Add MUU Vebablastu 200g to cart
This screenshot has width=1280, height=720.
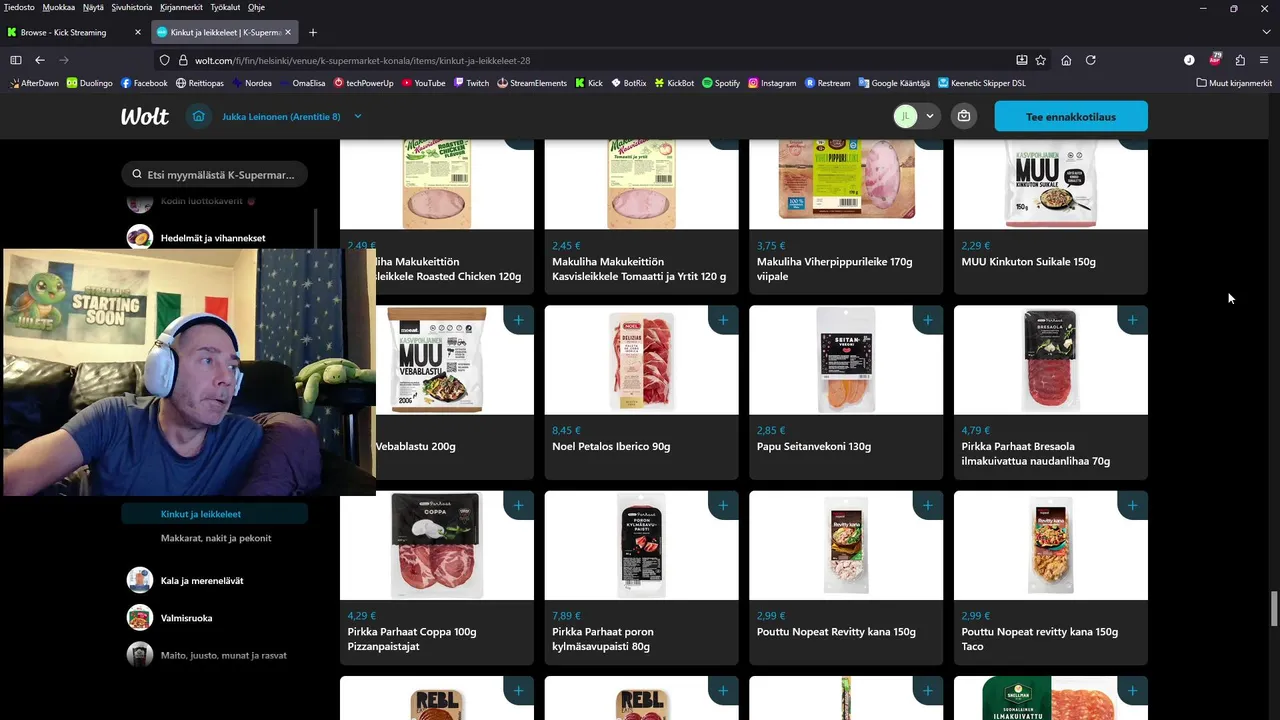(x=518, y=320)
